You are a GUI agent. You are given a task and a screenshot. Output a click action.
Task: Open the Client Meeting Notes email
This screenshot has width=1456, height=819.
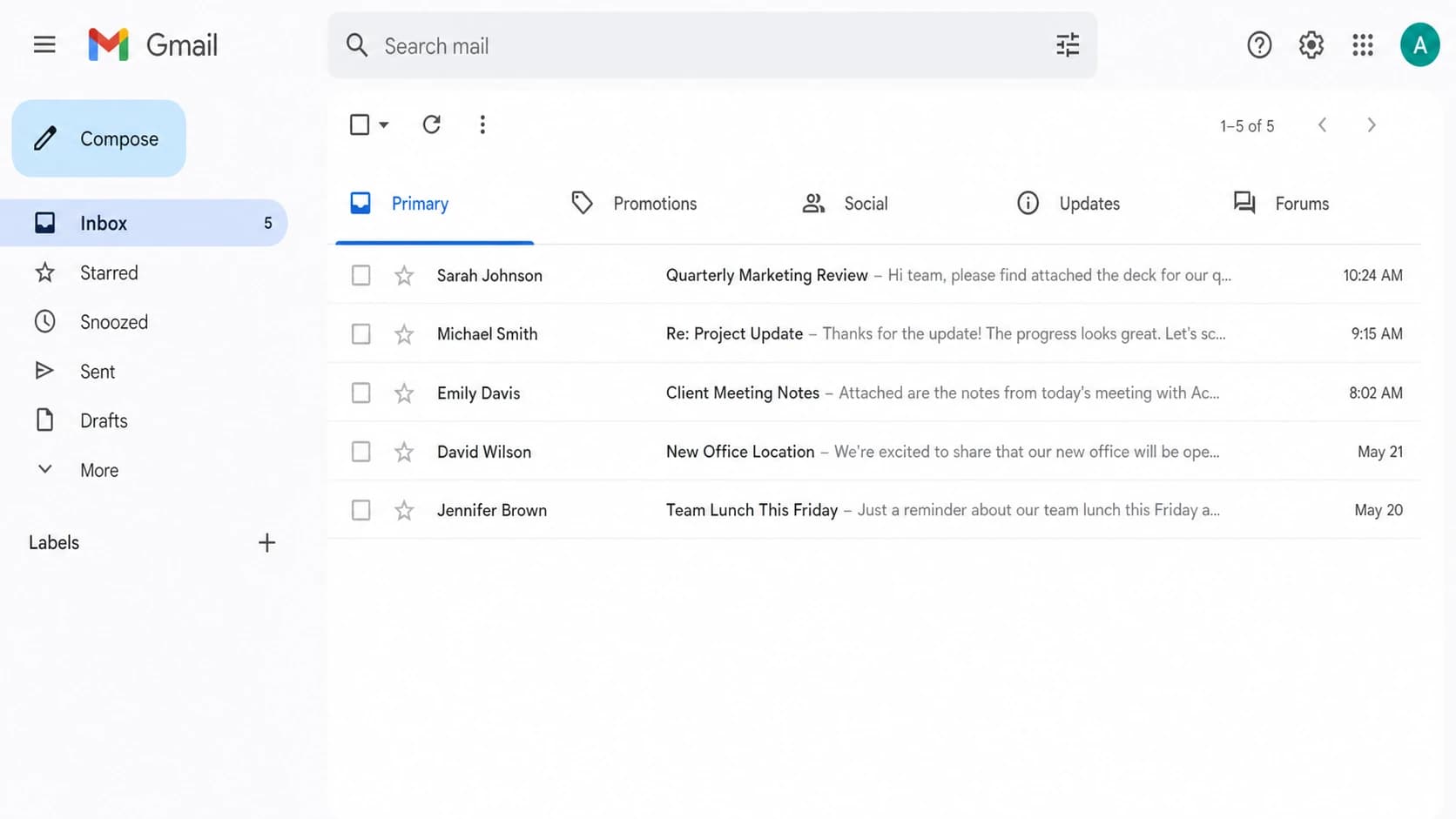pos(874,393)
